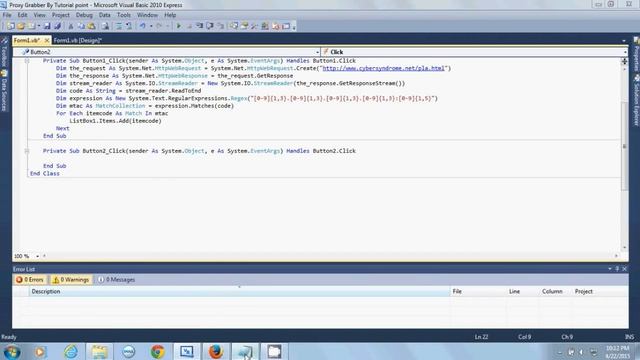Open the View menu
This screenshot has width=640, height=360.
pos(40,15)
